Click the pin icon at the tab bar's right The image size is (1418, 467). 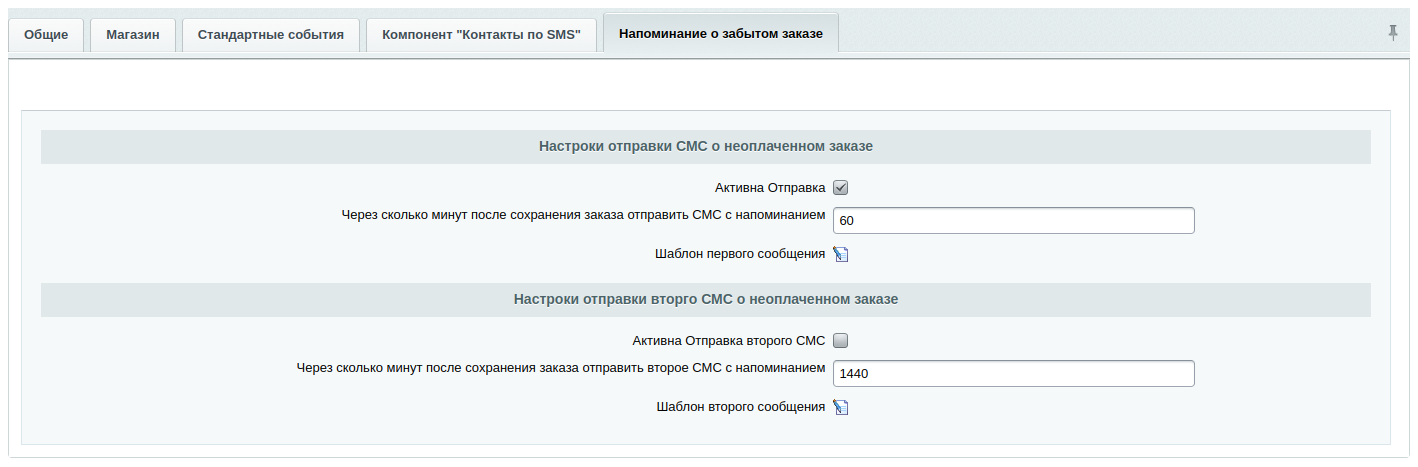(1393, 33)
